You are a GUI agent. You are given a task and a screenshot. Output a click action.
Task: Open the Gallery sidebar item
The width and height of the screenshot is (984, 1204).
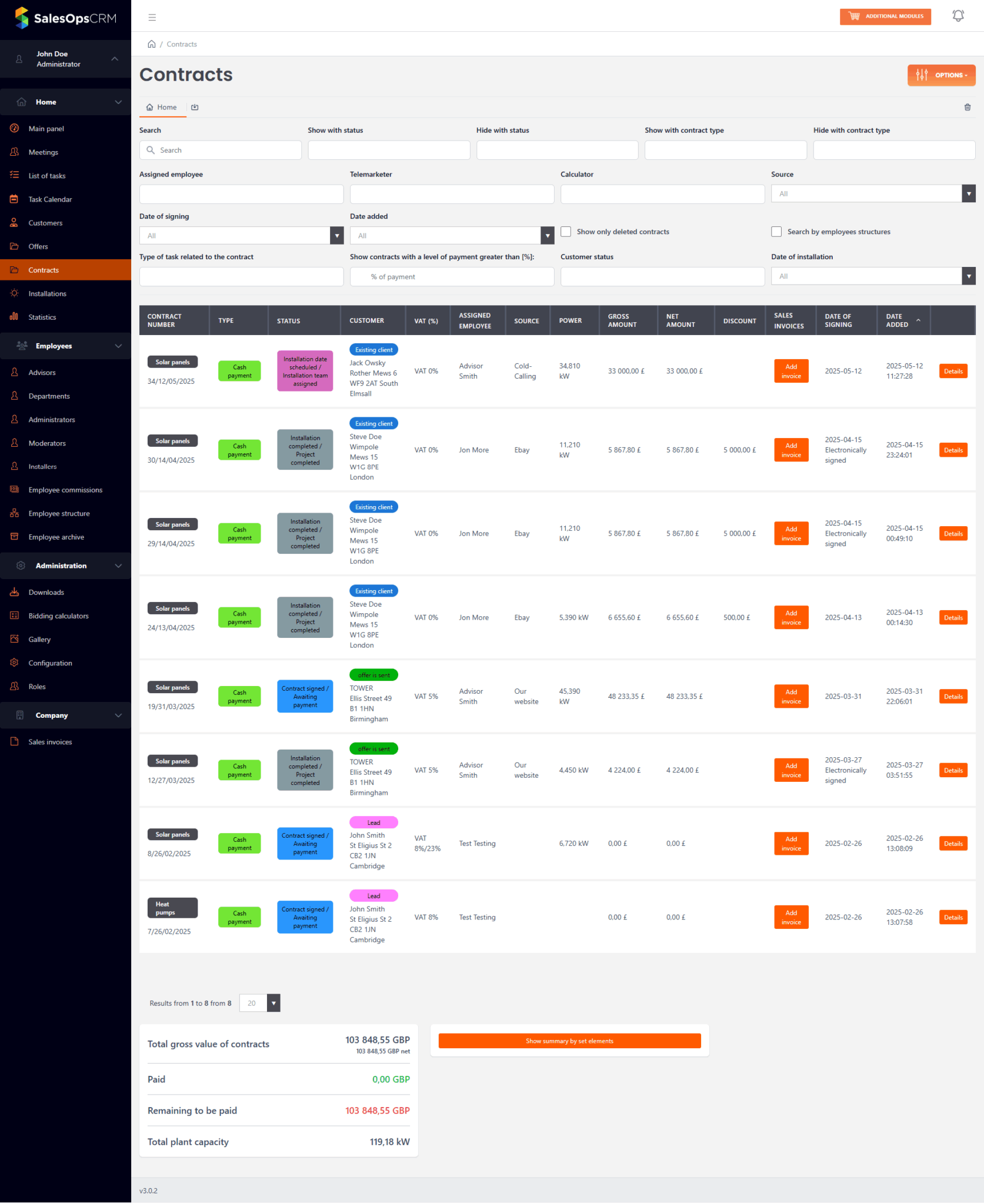coord(39,639)
